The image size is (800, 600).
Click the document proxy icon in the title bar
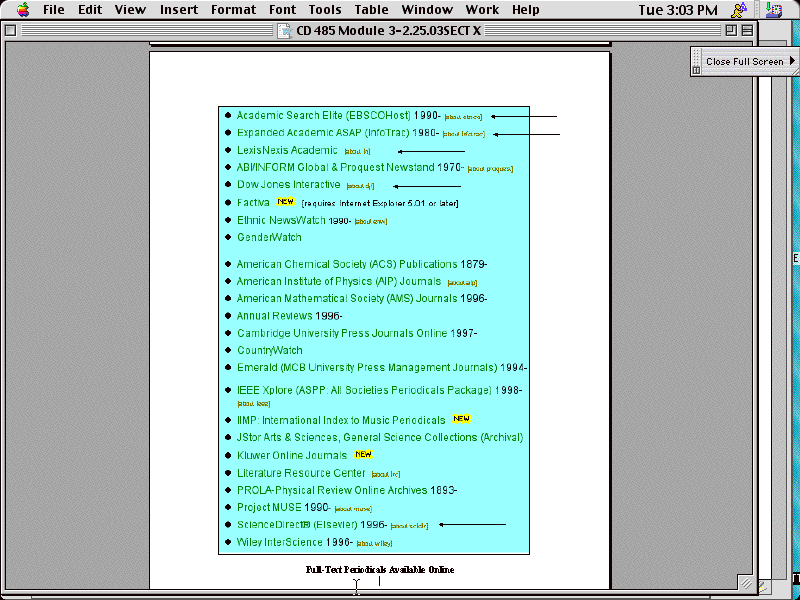pyautogui.click(x=284, y=31)
